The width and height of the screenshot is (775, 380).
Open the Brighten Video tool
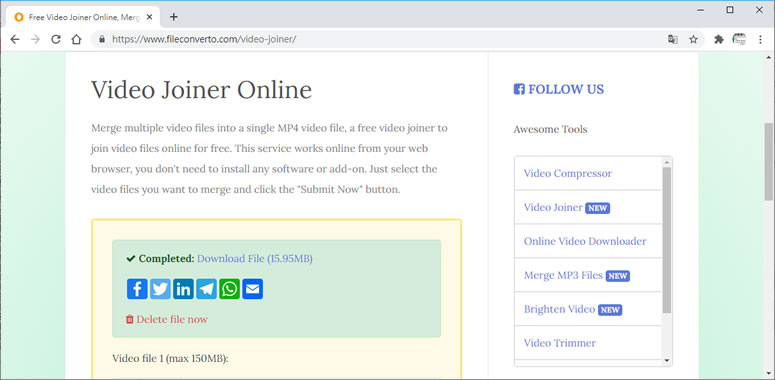pos(560,309)
